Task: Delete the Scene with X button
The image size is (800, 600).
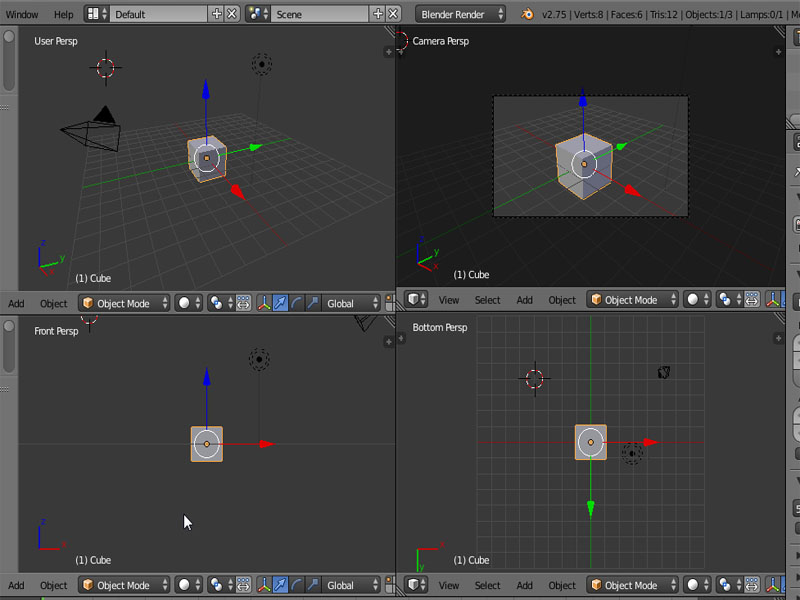Action: point(393,14)
